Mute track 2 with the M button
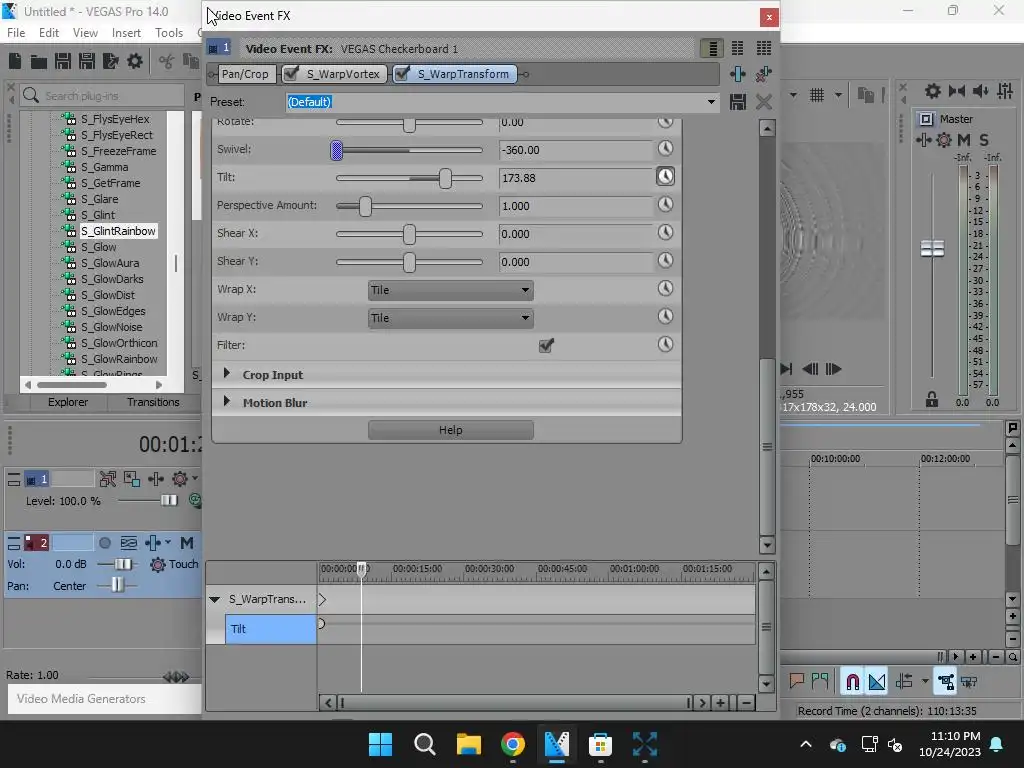Image resolution: width=1024 pixels, height=768 pixels. point(187,543)
